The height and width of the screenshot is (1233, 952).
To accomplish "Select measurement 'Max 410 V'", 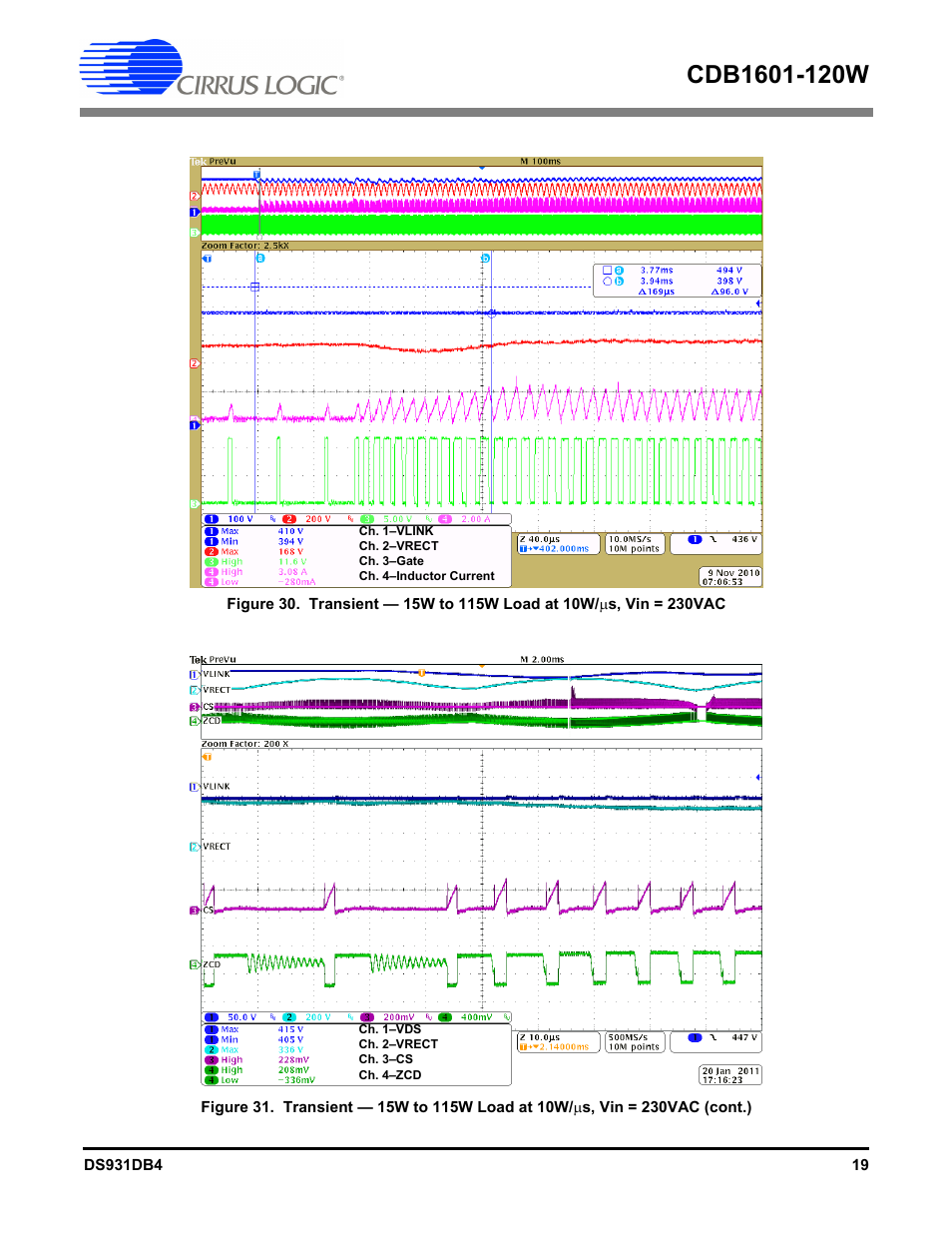I will click(x=254, y=531).
